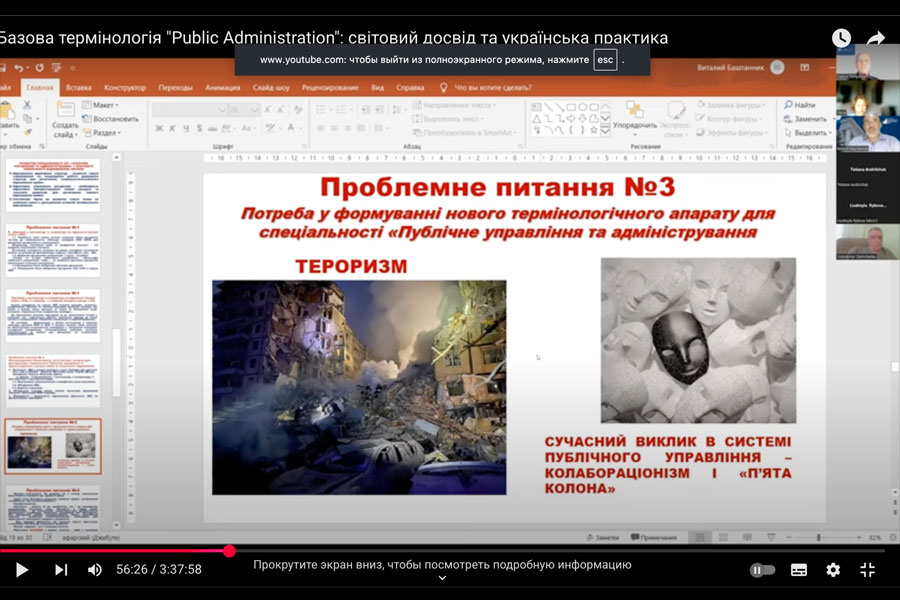Expand video details with the down chevron
The width and height of the screenshot is (900, 600).
[442, 578]
